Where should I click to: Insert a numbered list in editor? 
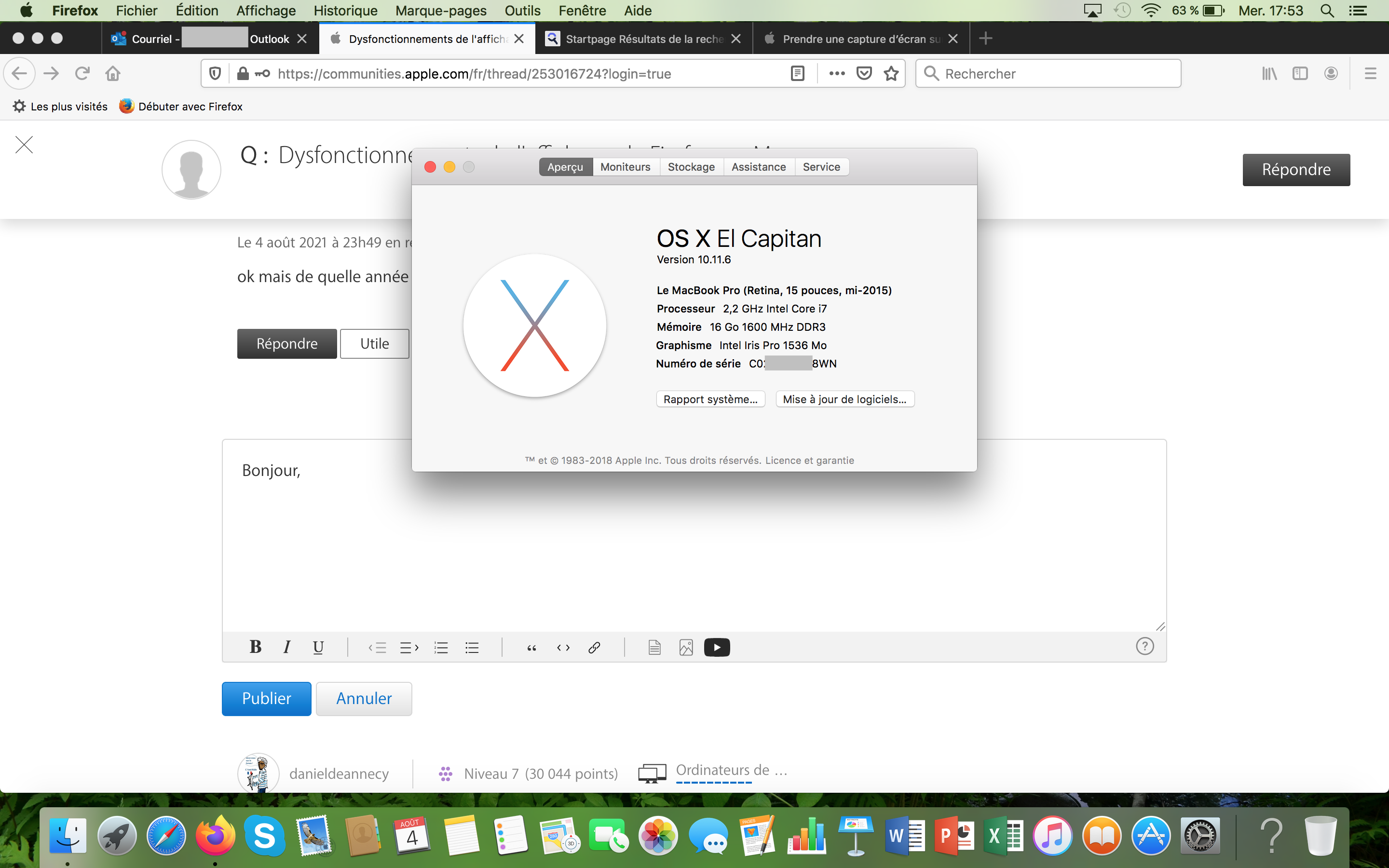[441, 648]
